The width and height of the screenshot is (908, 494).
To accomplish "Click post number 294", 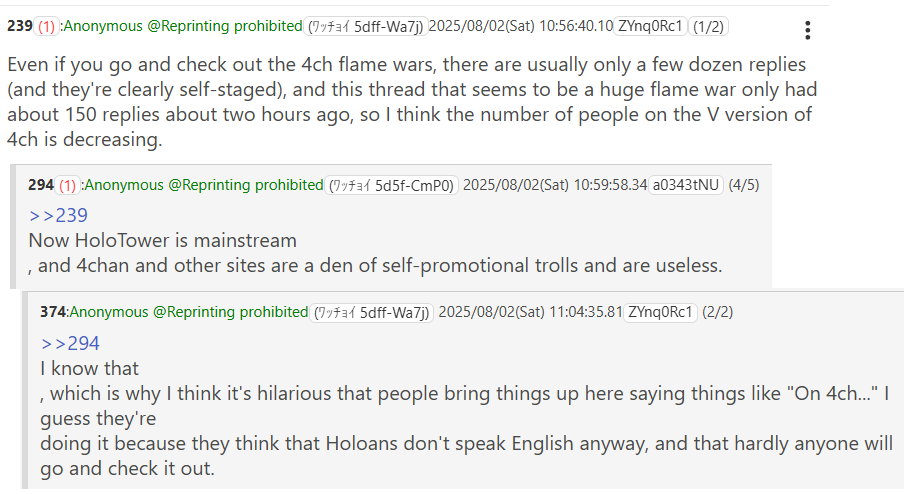I will pyautogui.click(x=41, y=185).
